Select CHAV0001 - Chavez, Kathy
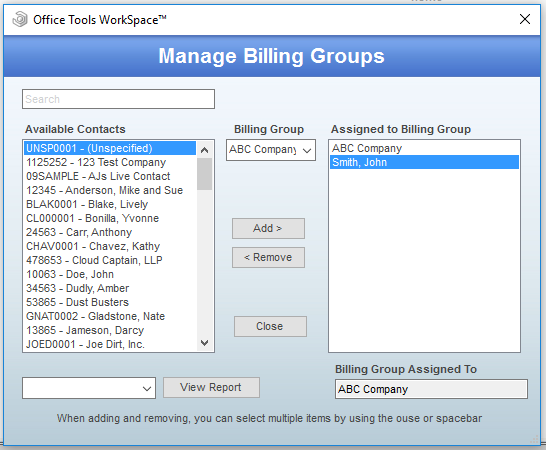The image size is (546, 450). tap(110, 246)
